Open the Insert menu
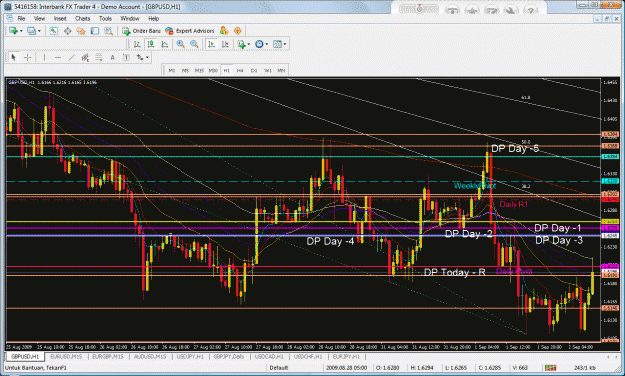 [60, 18]
